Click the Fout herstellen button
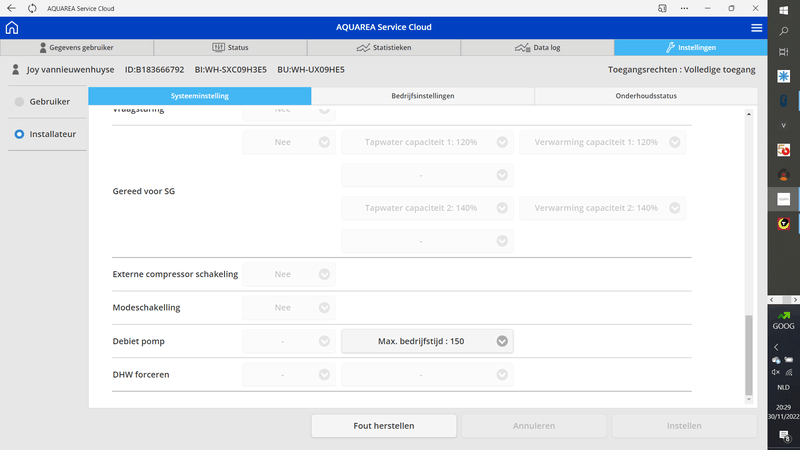 [x=384, y=426]
